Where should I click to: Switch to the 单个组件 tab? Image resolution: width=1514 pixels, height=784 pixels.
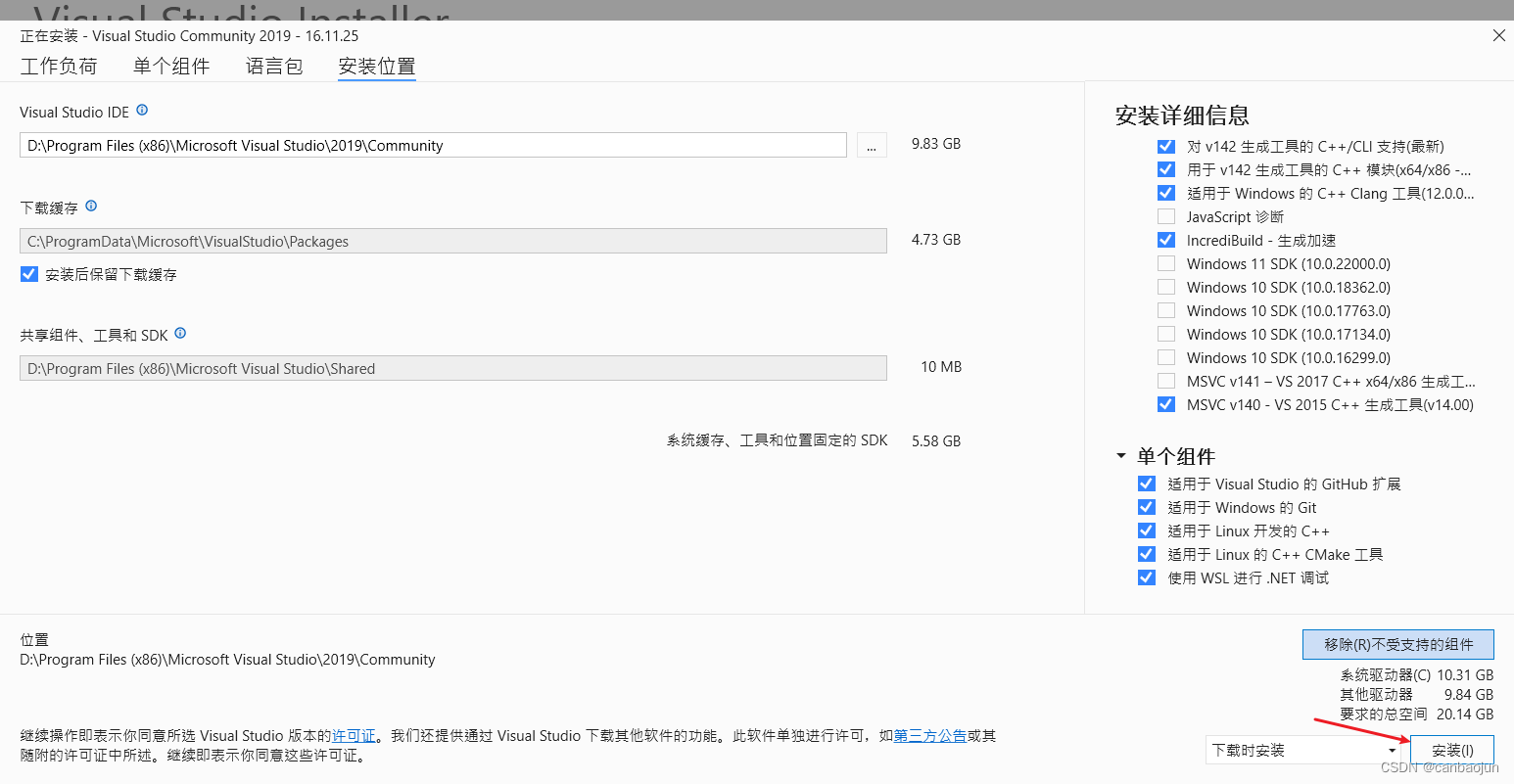171,66
